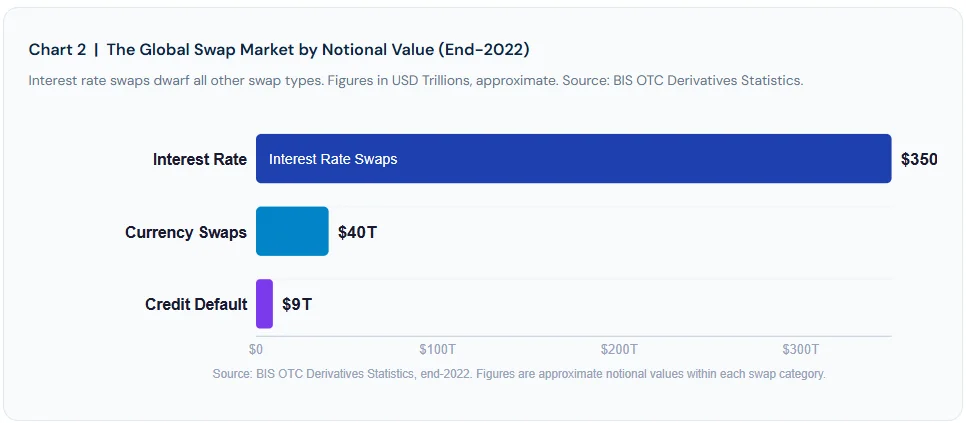Click the purple Credit Default bar

[x=264, y=304]
